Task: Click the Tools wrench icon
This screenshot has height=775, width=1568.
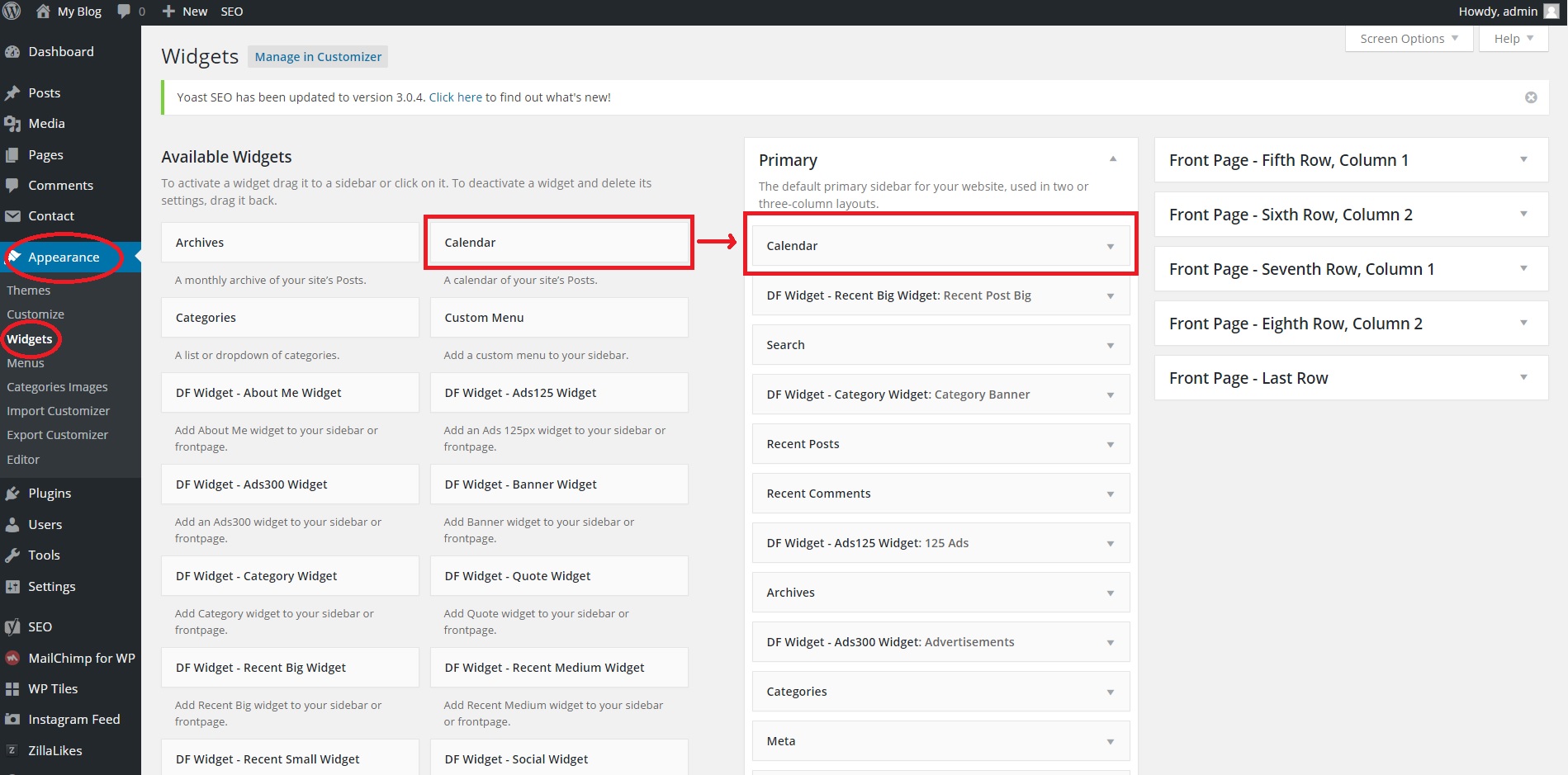Action: coord(12,555)
